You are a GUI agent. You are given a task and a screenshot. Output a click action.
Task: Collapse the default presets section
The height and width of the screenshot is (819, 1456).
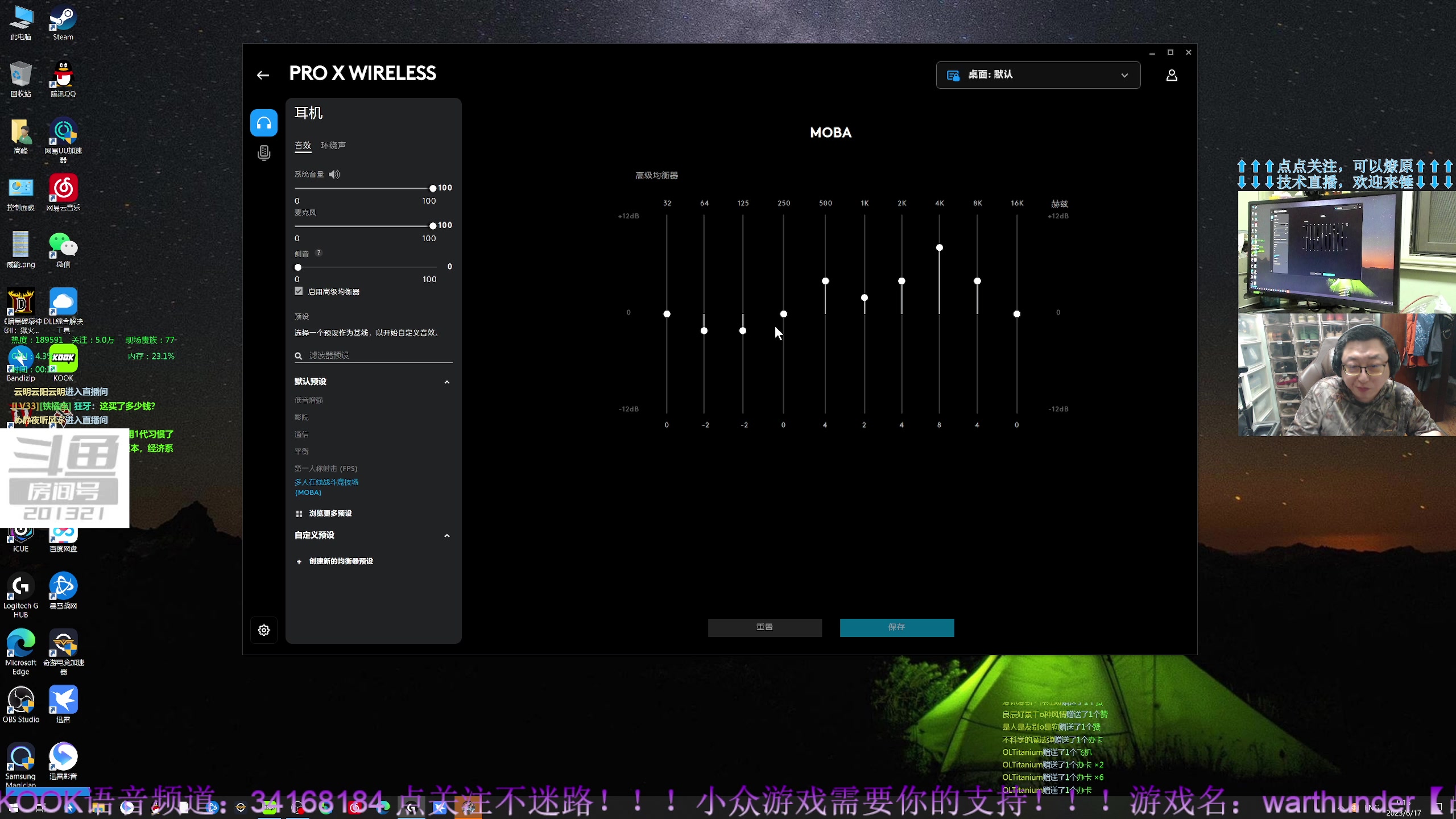[x=447, y=382]
